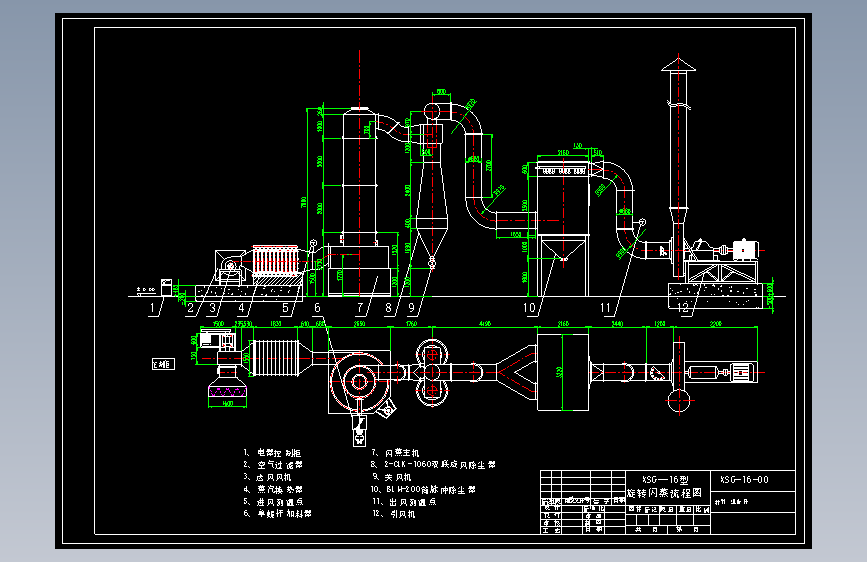Click leader callout number 3 below the ground line

click(212, 308)
